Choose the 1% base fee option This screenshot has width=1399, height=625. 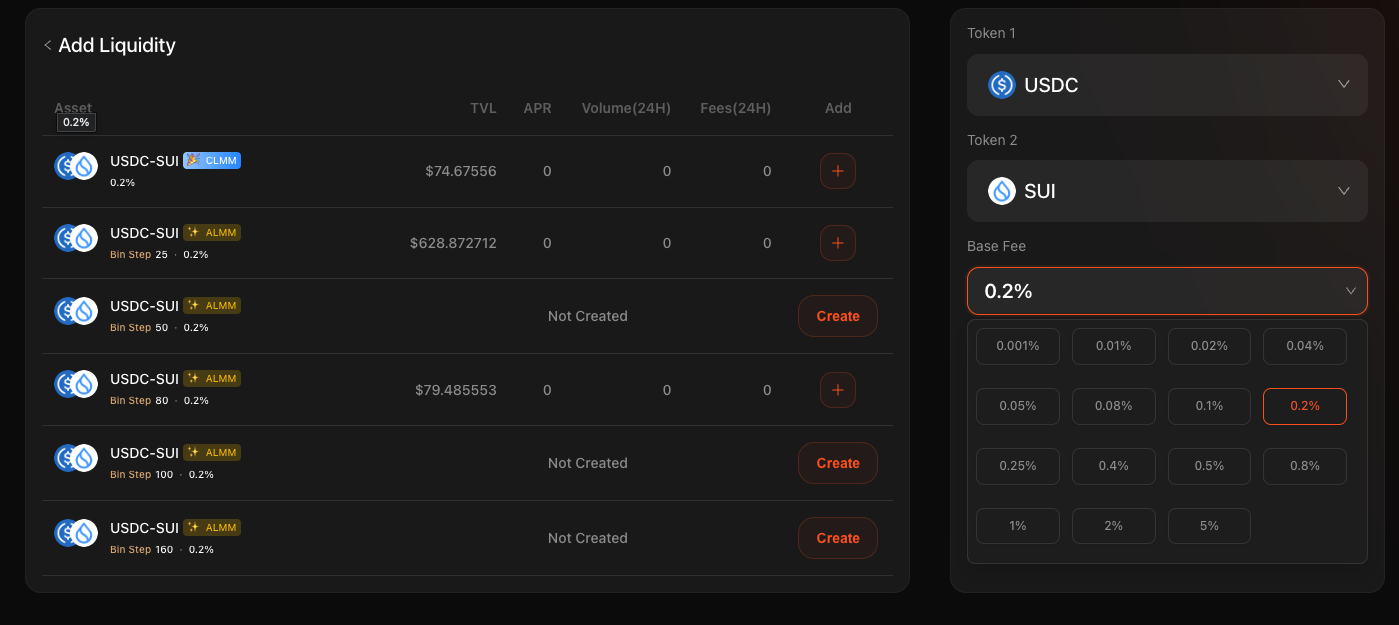1017,526
